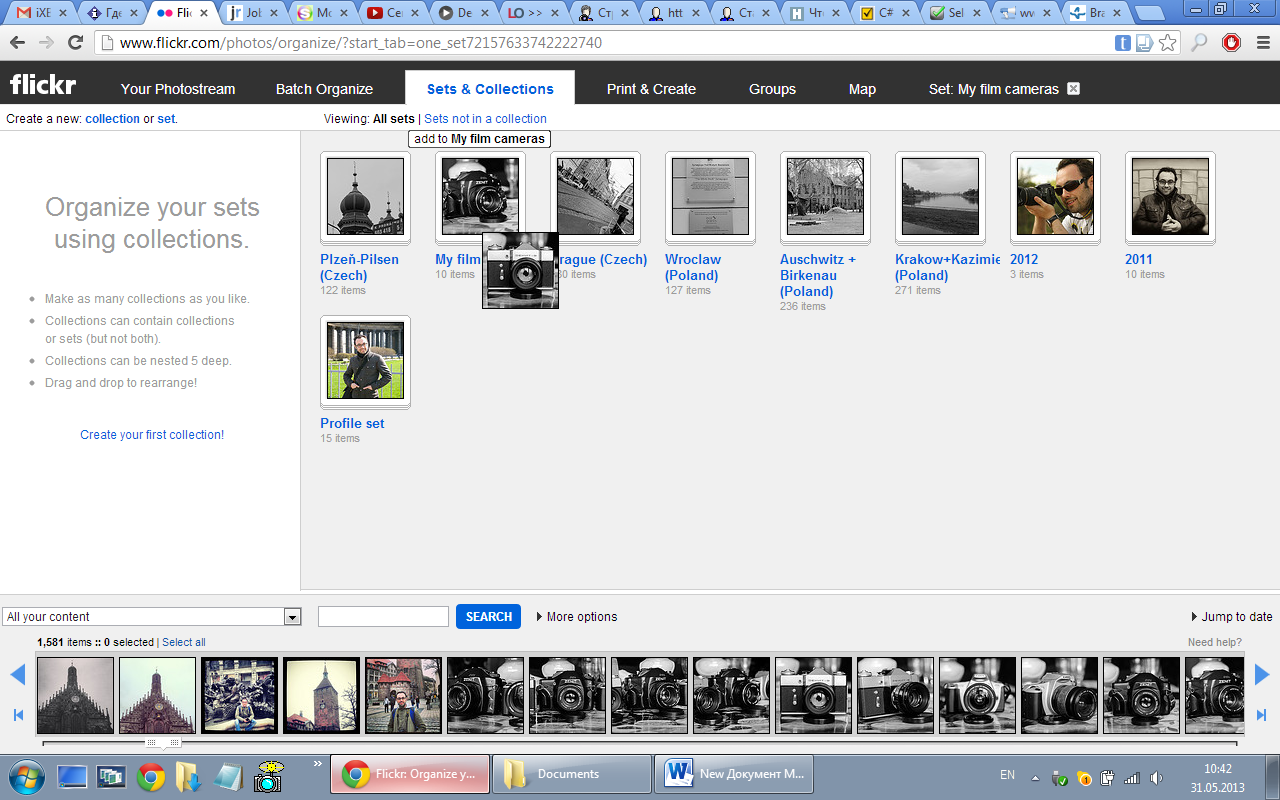Click the SEARCH button
1280x800 pixels.
(x=488, y=617)
